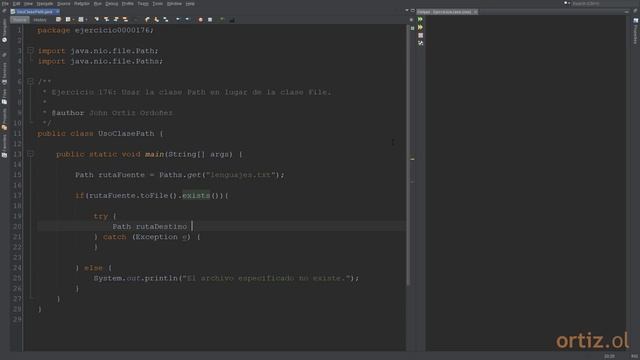
Task: Collapse the Javadoc comment fold
Action: [x=30, y=82]
